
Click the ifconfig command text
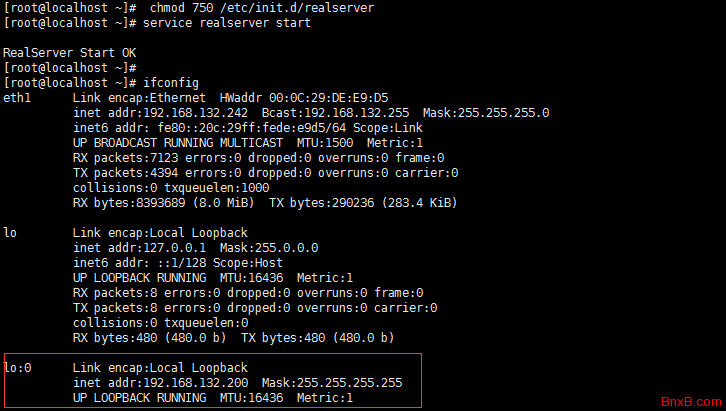pos(171,82)
